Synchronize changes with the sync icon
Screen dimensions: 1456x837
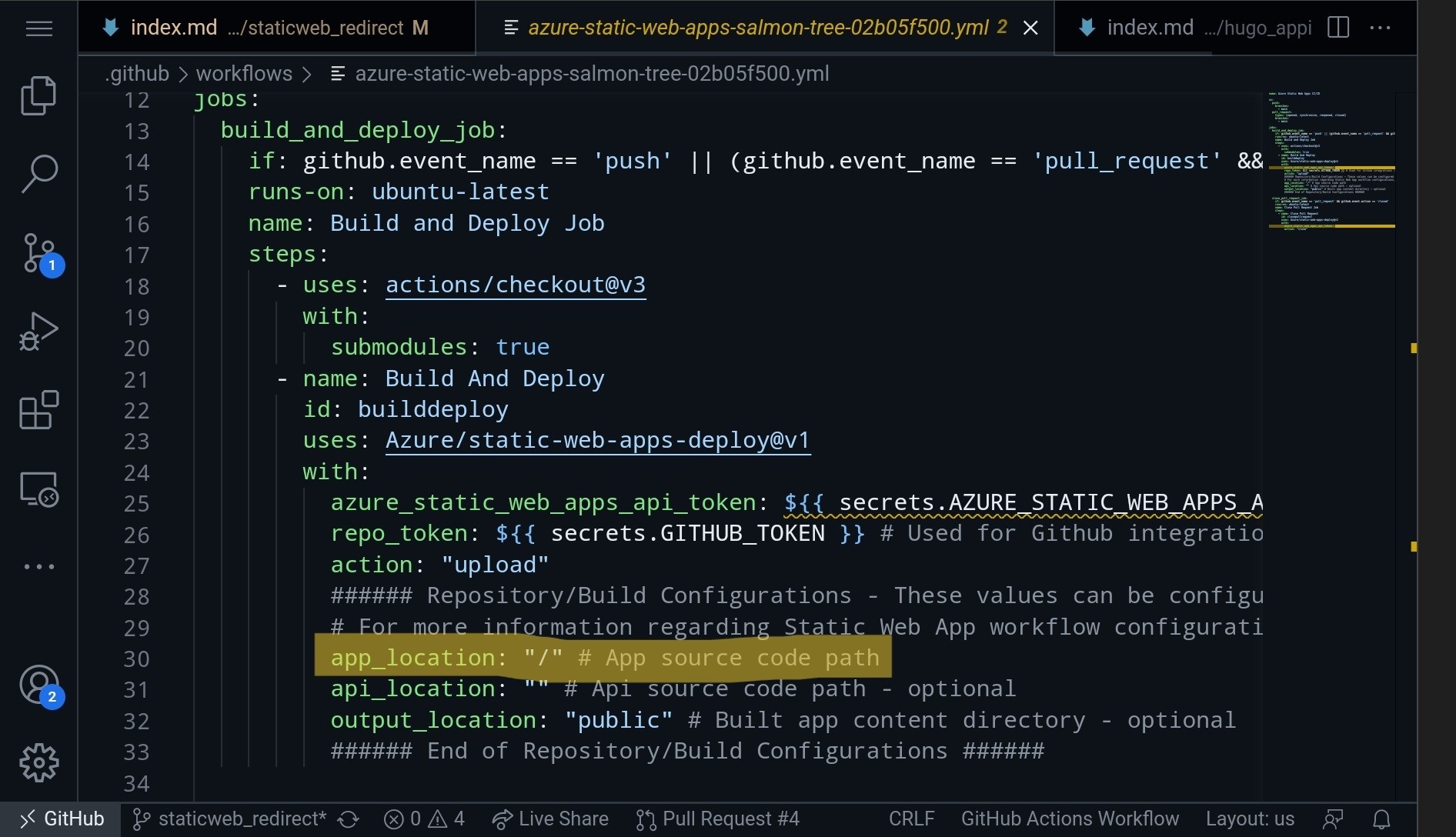coord(348,819)
